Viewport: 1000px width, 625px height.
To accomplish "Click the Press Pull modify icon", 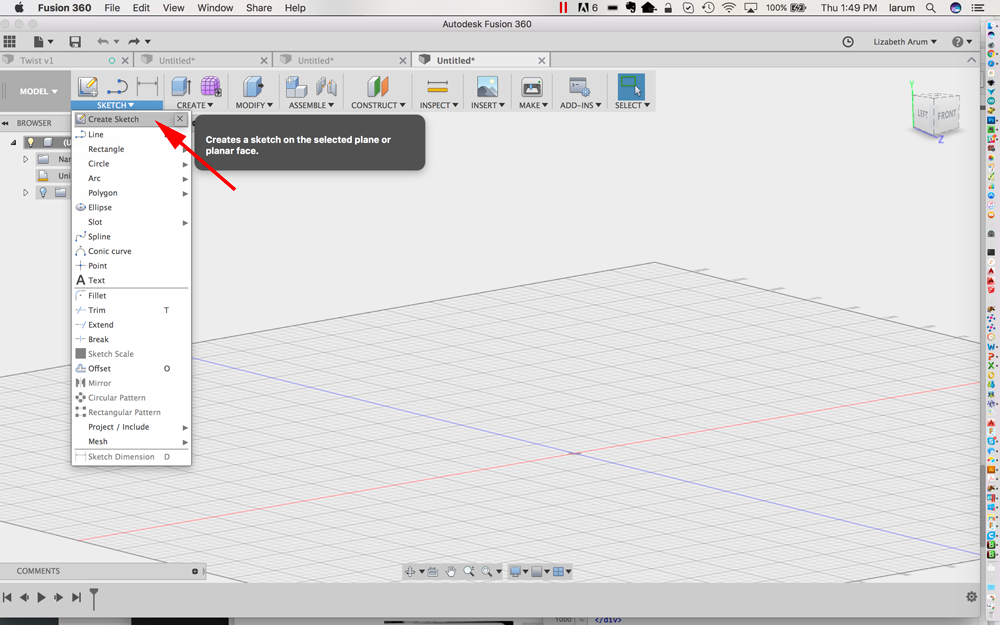I will click(x=253, y=87).
